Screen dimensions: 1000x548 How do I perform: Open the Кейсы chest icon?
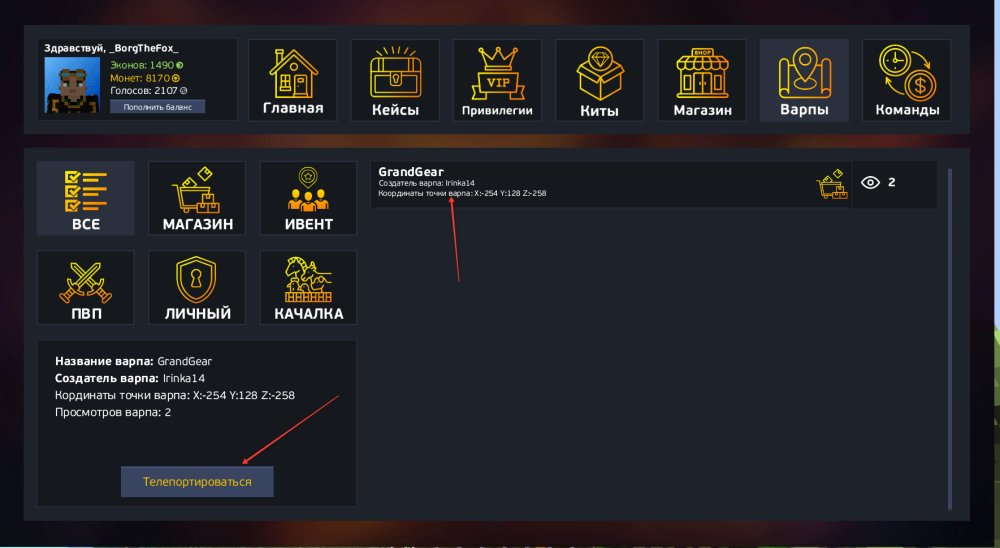point(395,80)
